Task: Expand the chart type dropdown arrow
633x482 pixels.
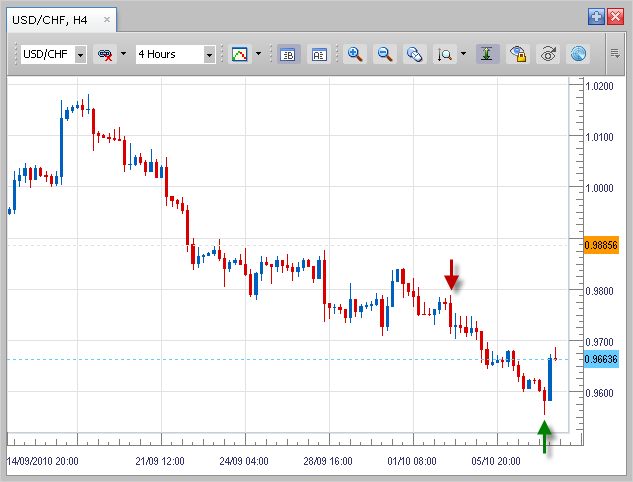Action: [x=258, y=53]
